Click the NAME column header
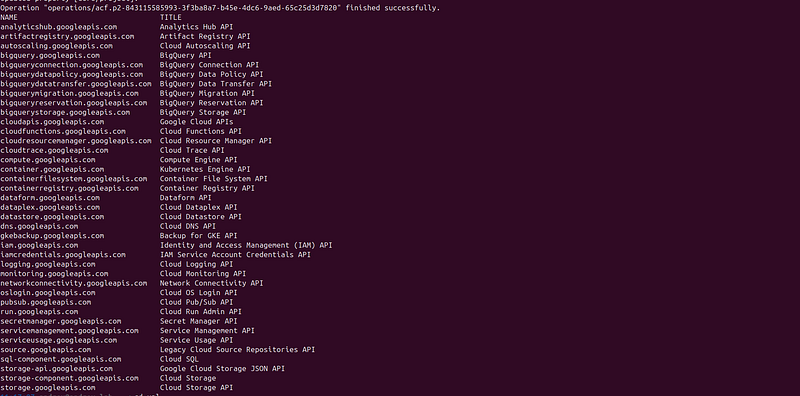Image resolution: width=800 pixels, height=396 pixels. pyautogui.click(x=9, y=17)
